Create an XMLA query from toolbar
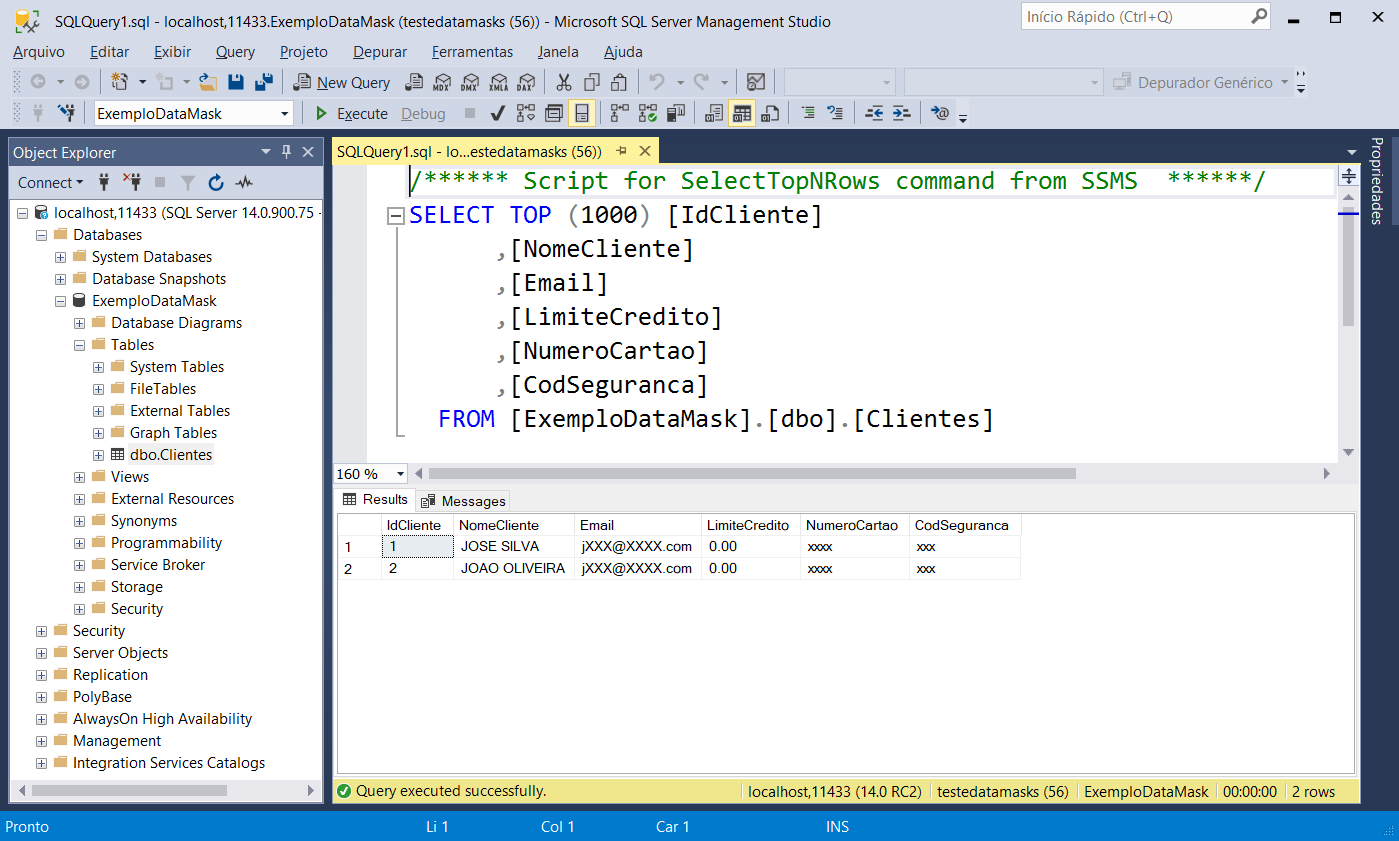 (497, 82)
